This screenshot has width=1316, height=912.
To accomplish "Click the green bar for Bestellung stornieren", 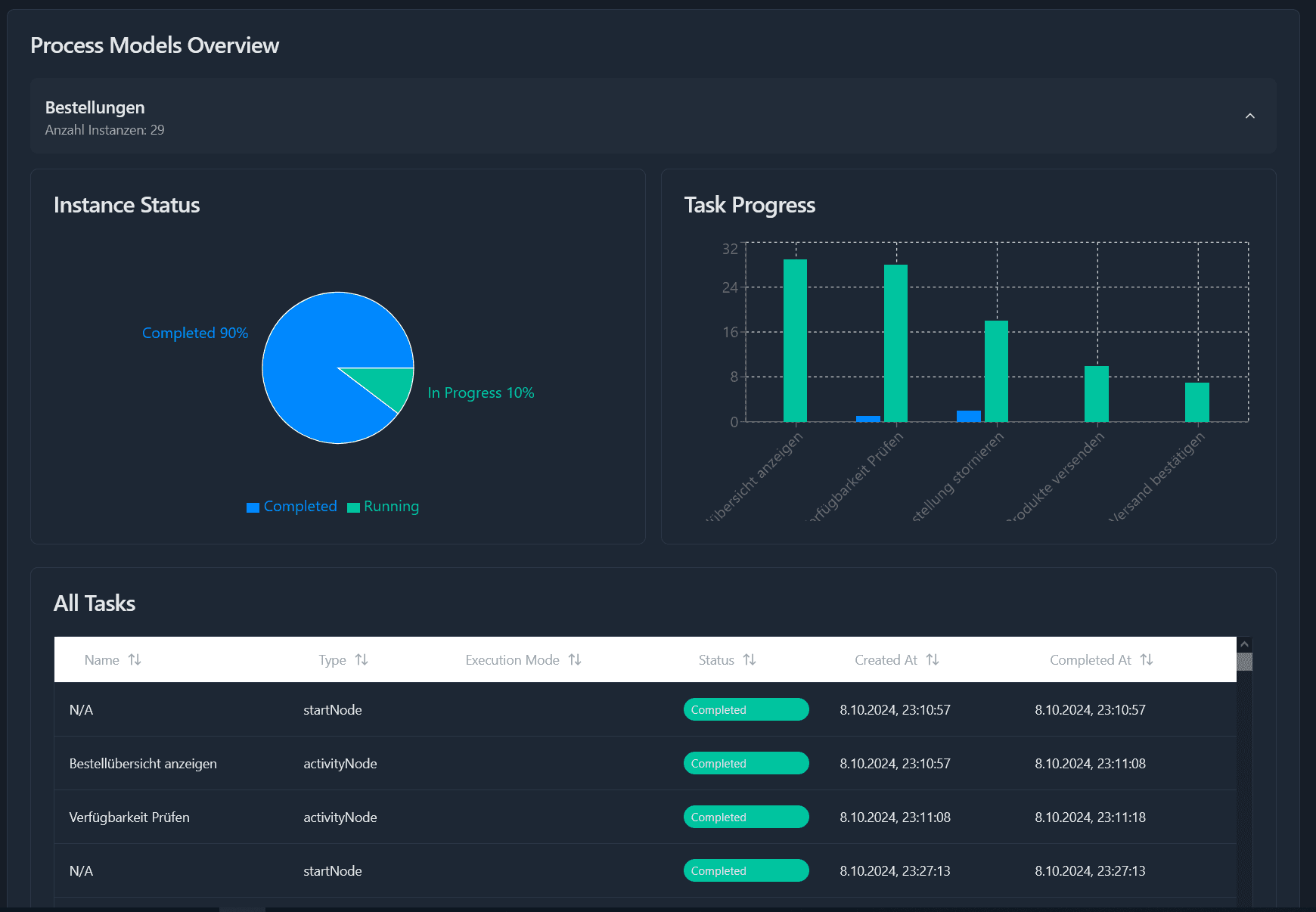I will [996, 371].
